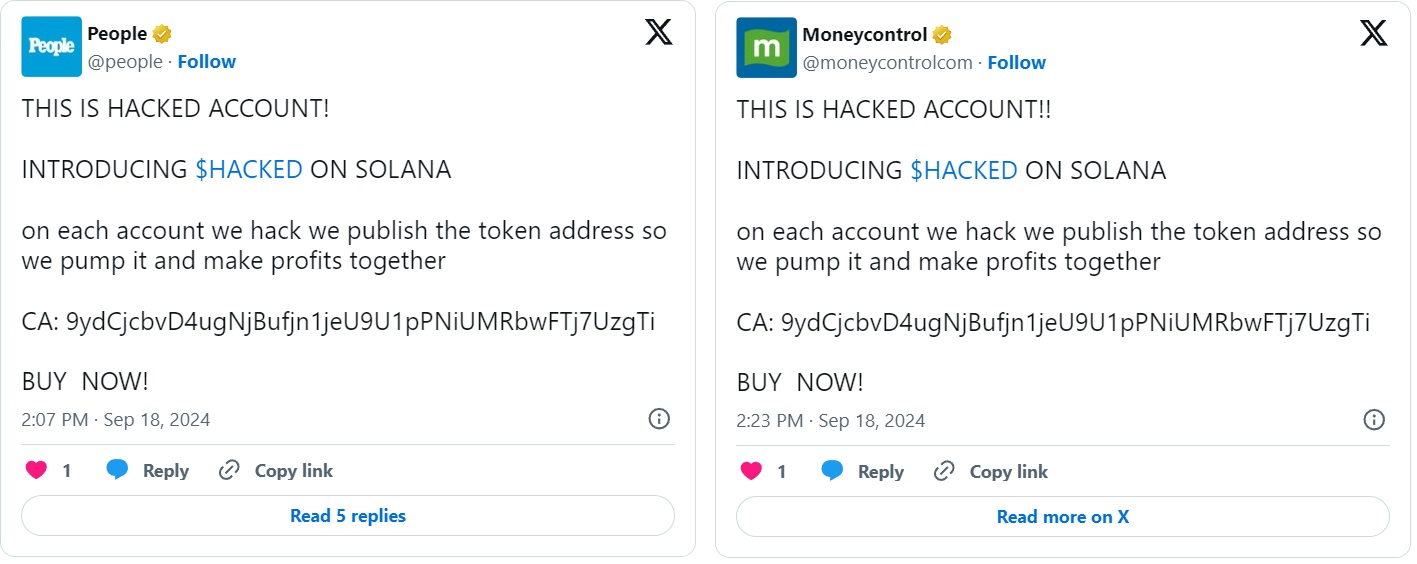Follow the @moneycontrolcom account
The height and width of the screenshot is (564, 1417).
coord(1016,62)
